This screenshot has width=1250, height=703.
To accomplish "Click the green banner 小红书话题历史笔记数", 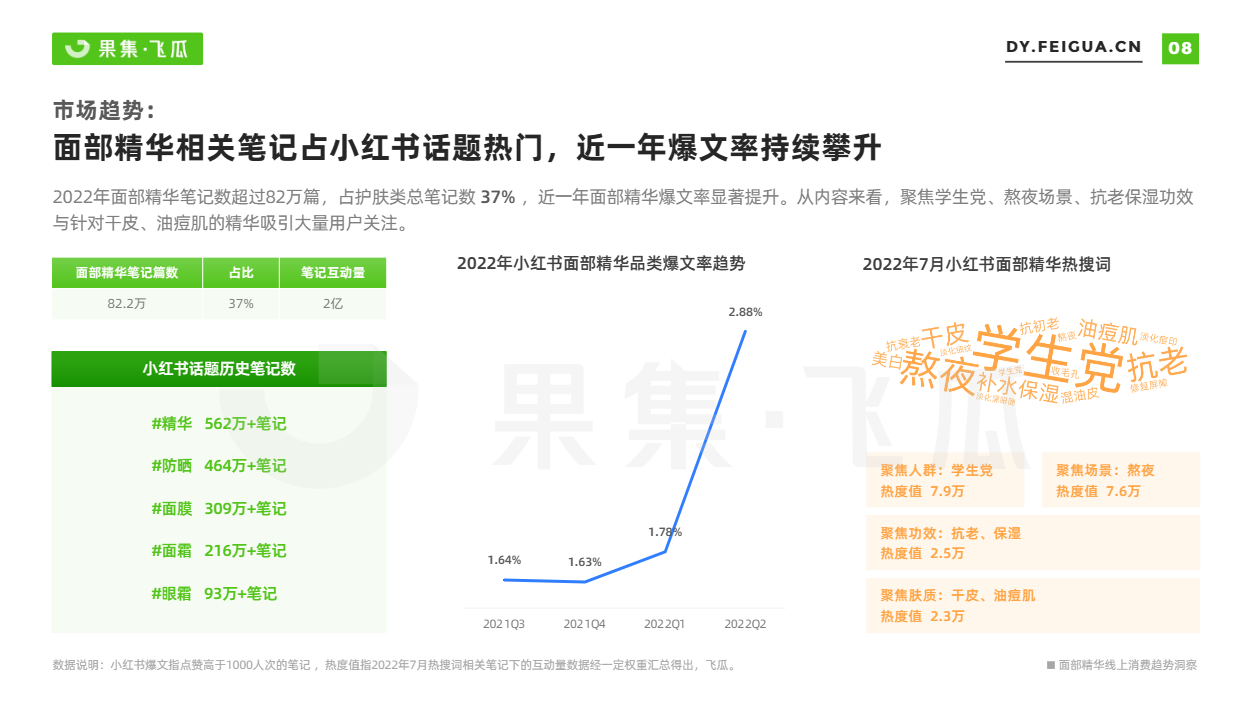I will (x=219, y=369).
